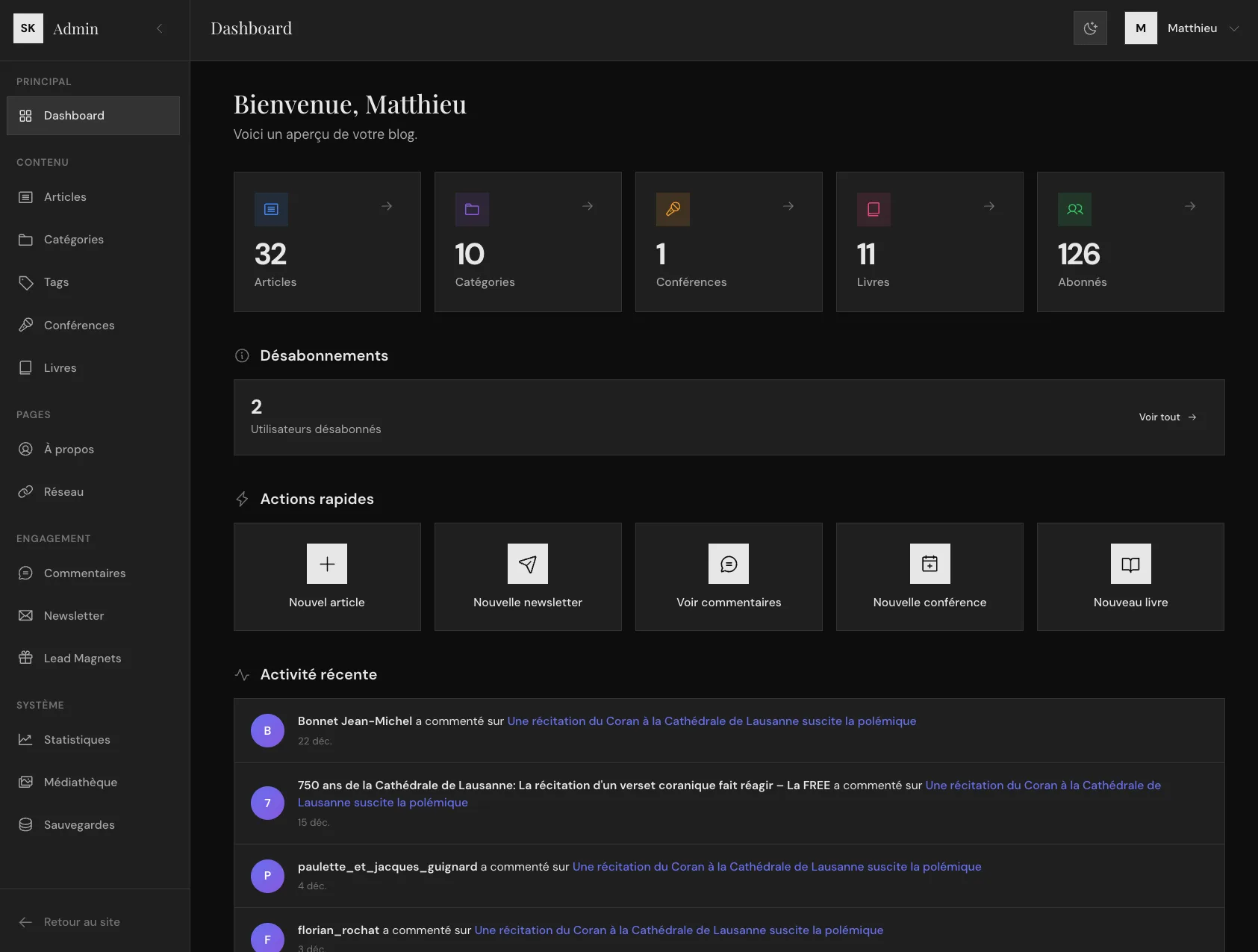Open the Médiathèque library
This screenshot has width=1258, height=952.
tap(80, 782)
